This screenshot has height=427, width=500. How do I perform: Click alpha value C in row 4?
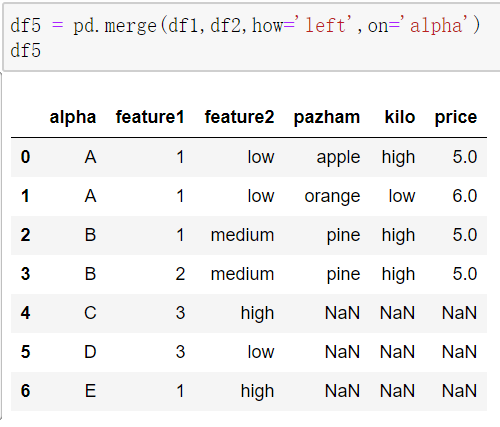tap(90, 313)
